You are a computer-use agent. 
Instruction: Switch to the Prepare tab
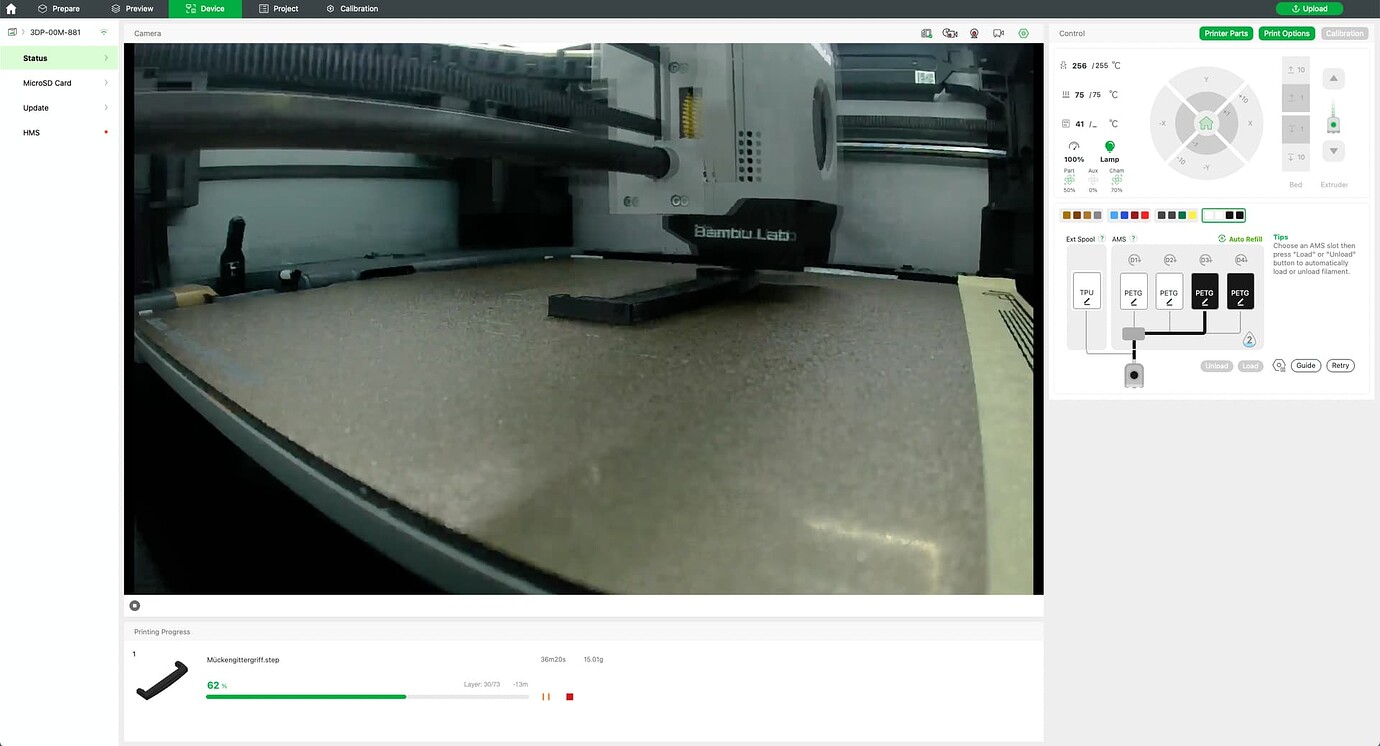click(x=59, y=9)
